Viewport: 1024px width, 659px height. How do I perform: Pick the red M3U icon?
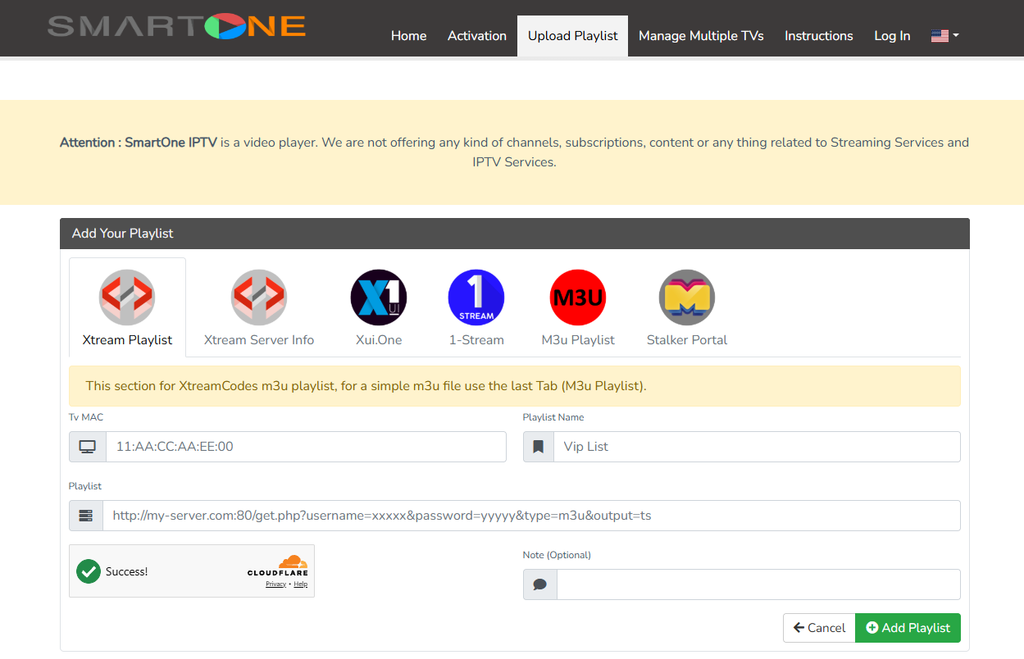point(578,297)
